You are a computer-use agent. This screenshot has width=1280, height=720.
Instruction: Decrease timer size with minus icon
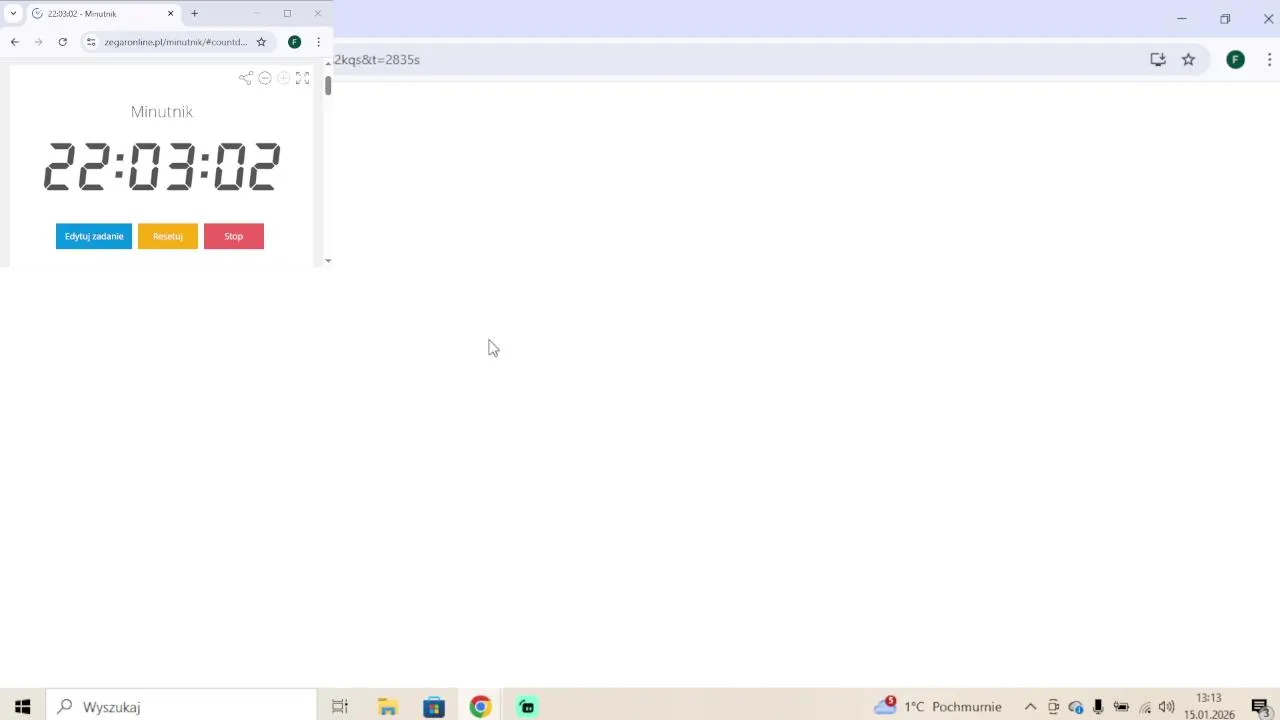click(265, 78)
